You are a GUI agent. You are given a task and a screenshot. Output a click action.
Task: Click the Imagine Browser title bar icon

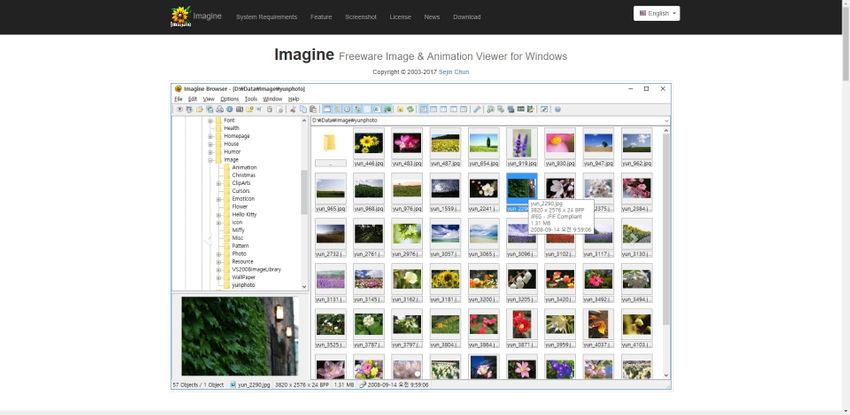pos(178,89)
